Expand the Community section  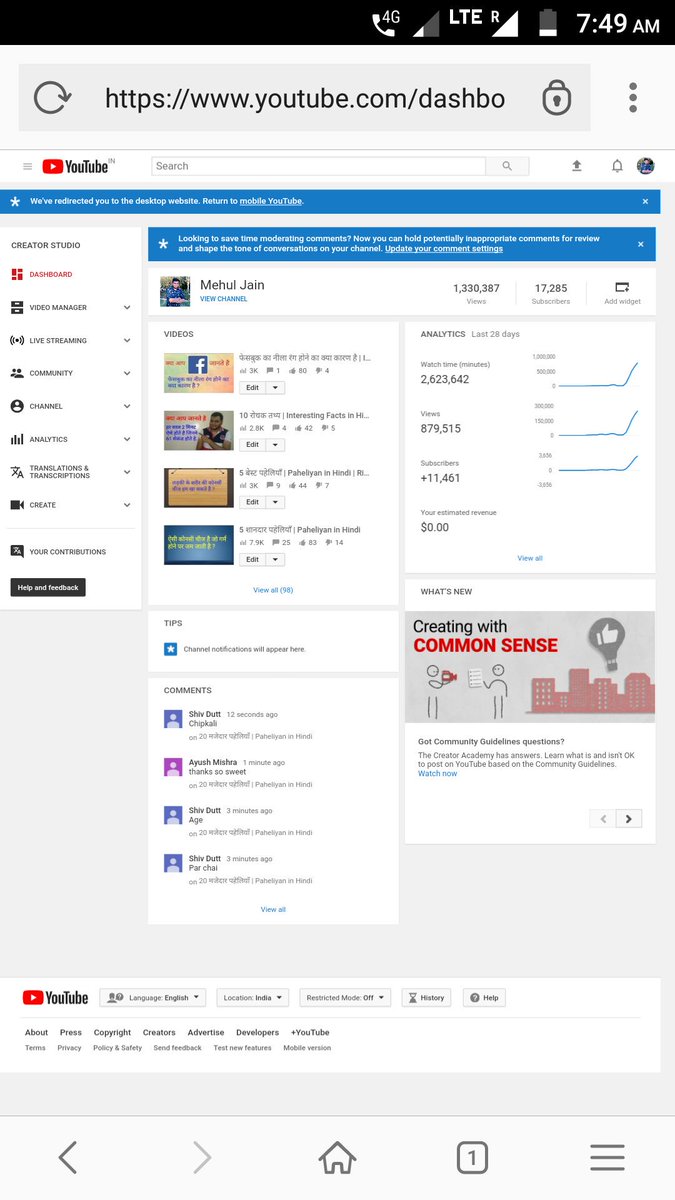click(70, 373)
